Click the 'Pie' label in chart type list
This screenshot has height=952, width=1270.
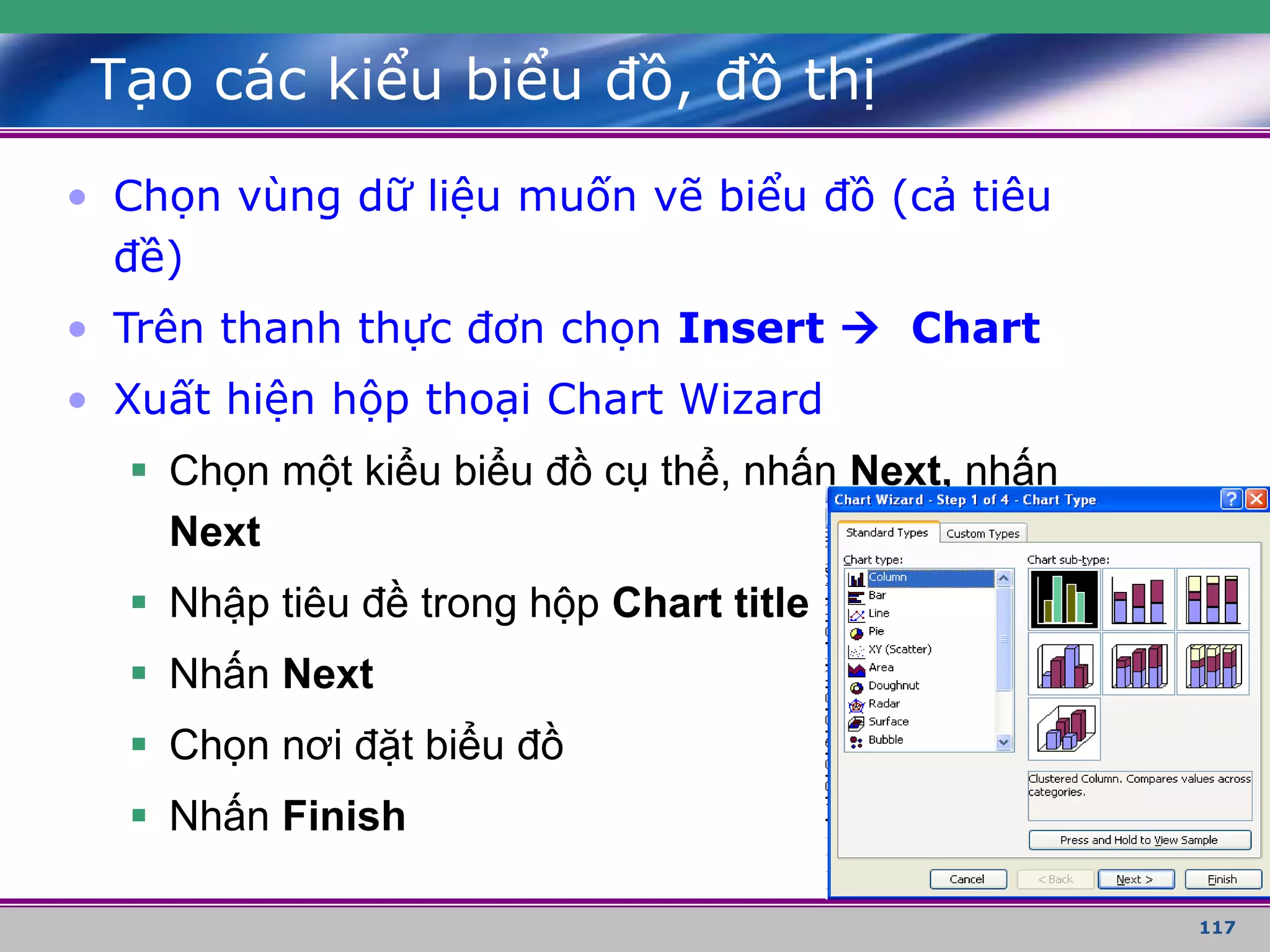click(876, 631)
